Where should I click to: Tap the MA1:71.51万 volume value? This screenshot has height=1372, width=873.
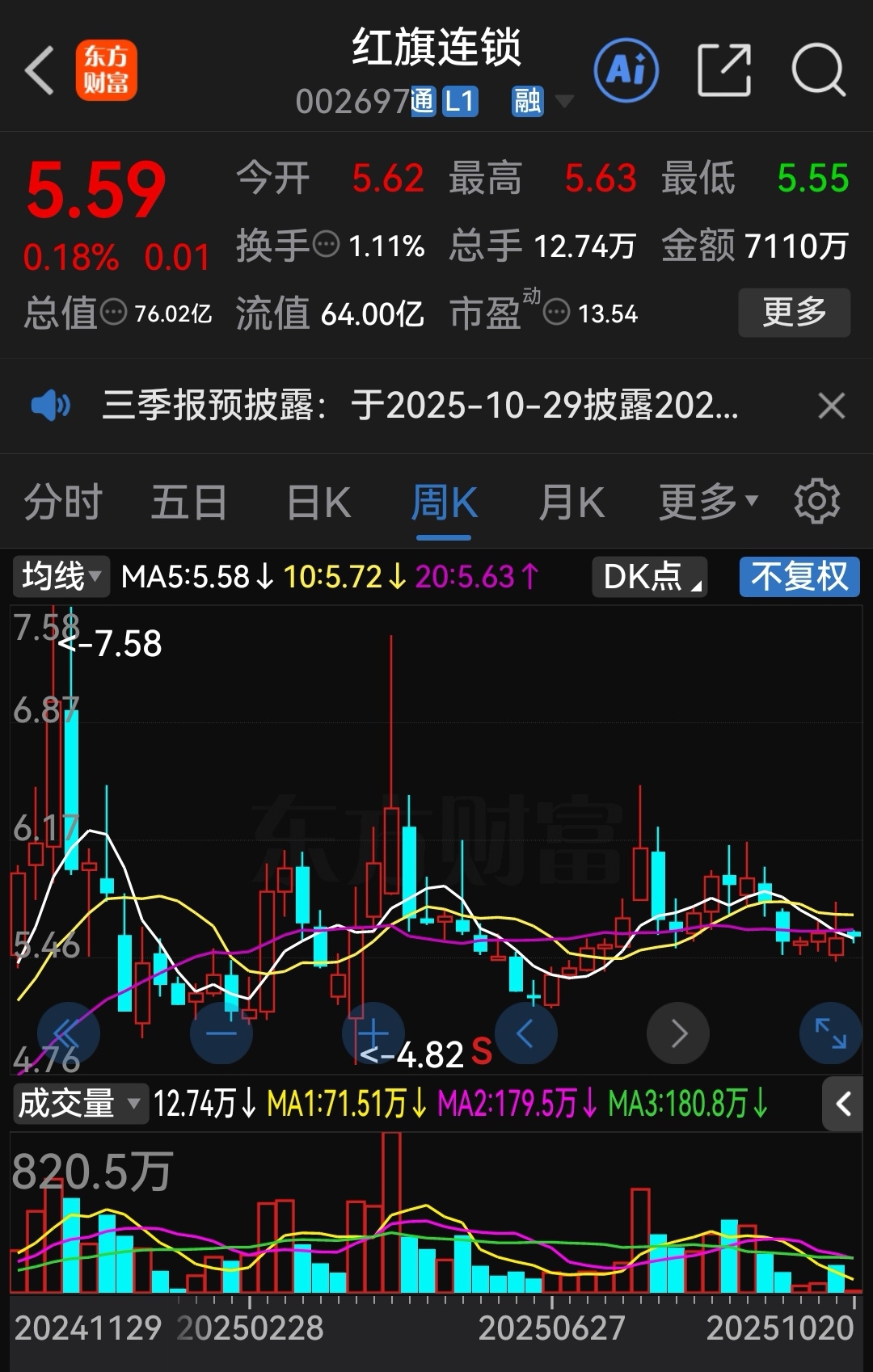(347, 1103)
